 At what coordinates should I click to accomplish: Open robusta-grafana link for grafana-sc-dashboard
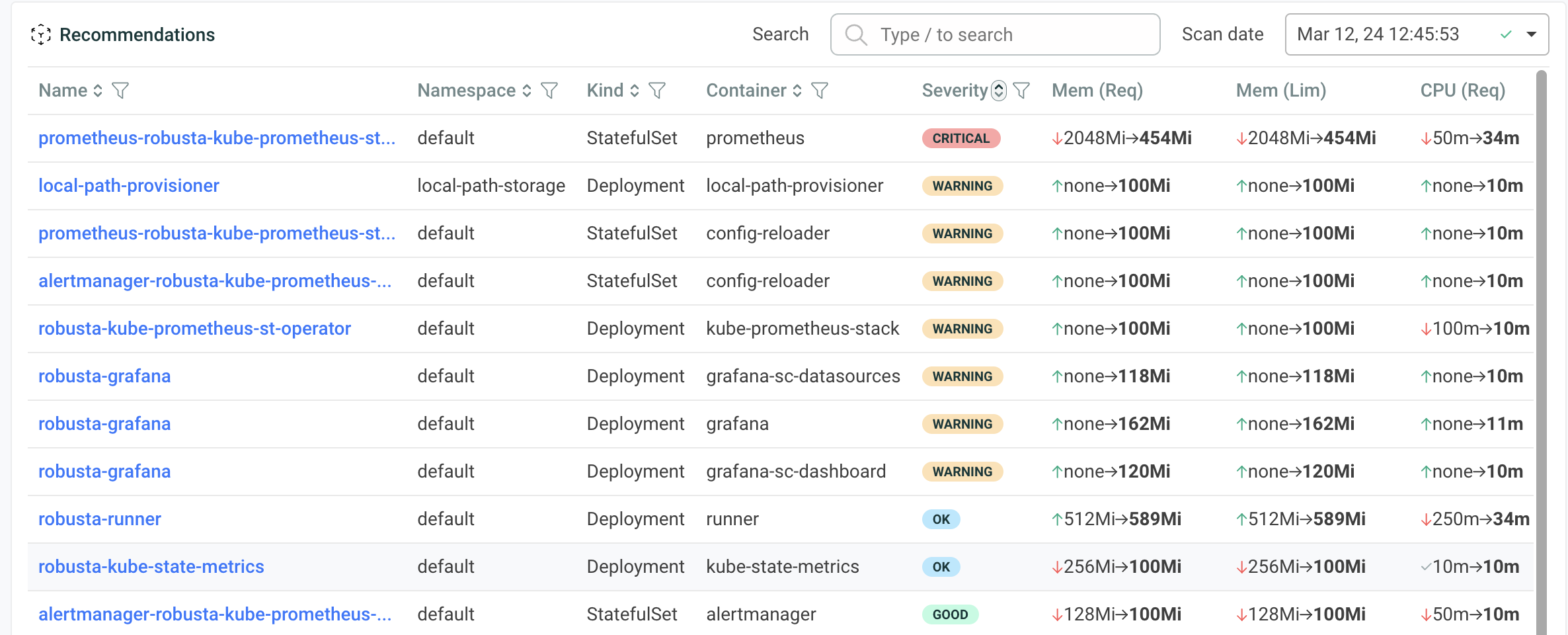point(104,472)
